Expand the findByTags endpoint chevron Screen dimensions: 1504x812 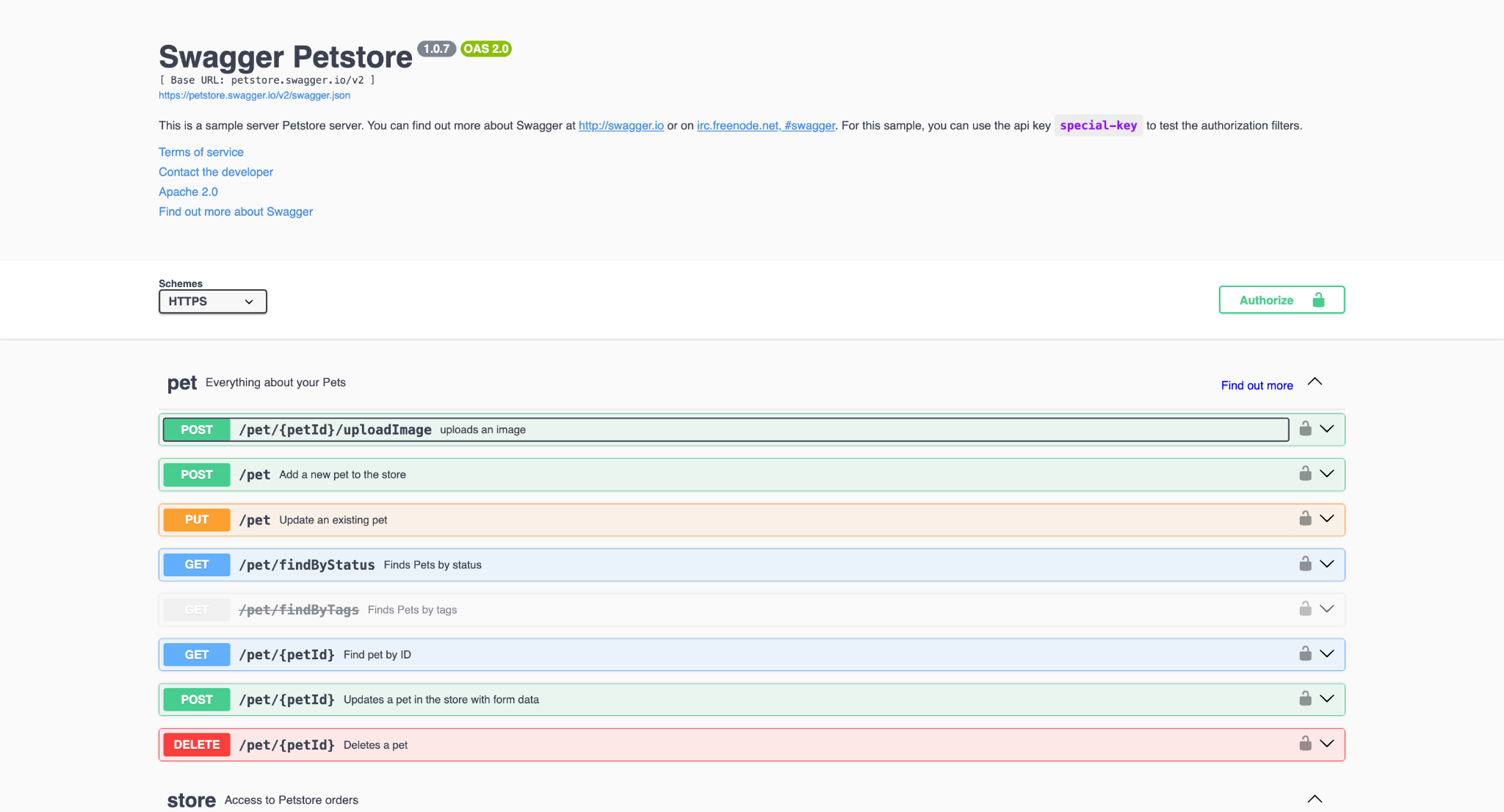coord(1327,609)
